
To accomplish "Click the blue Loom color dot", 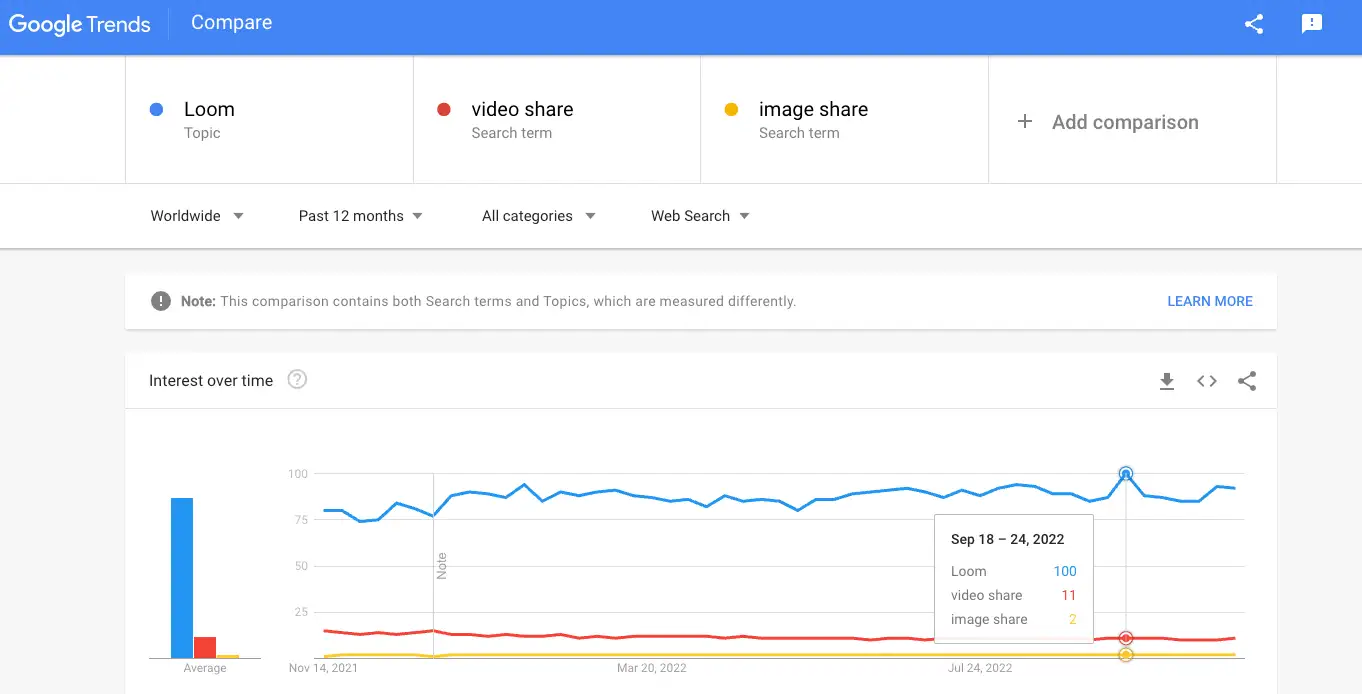I will (156, 110).
